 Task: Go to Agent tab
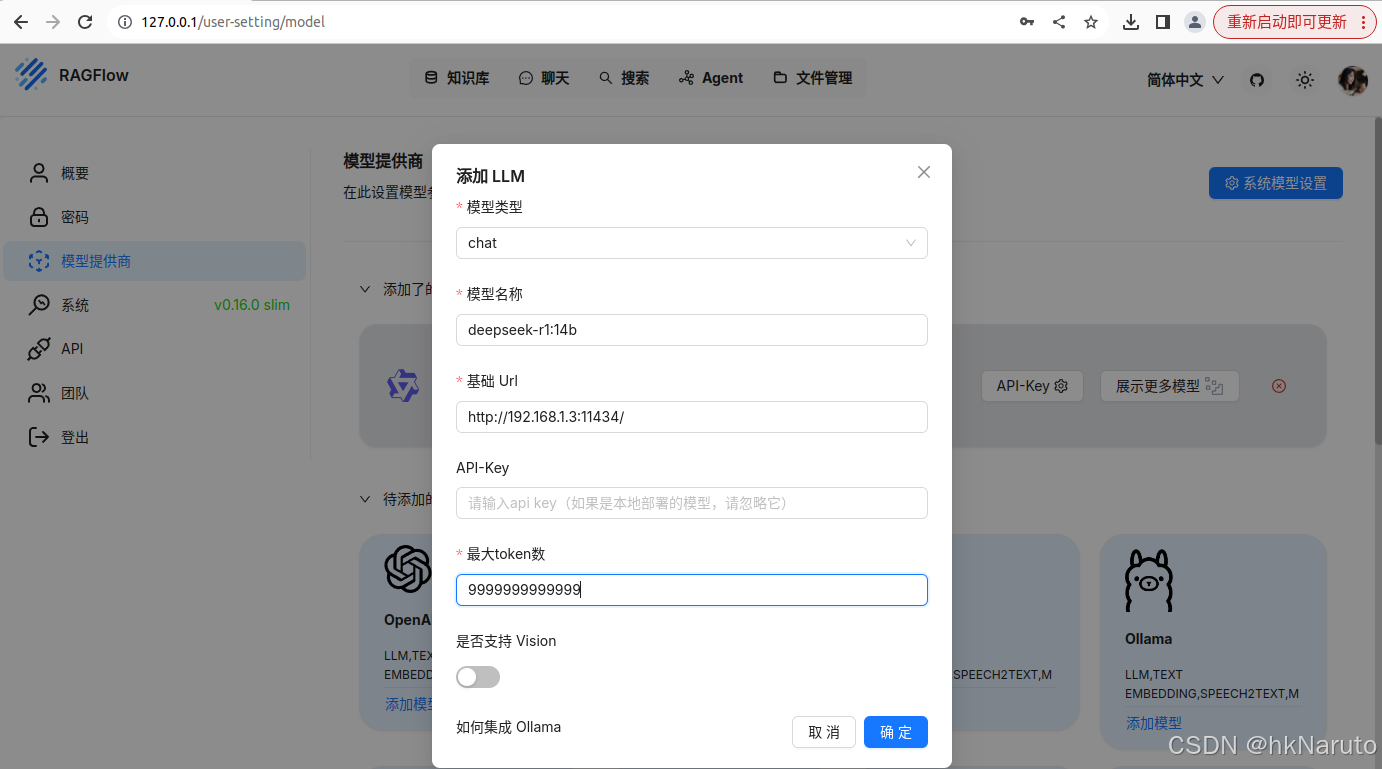pos(711,78)
